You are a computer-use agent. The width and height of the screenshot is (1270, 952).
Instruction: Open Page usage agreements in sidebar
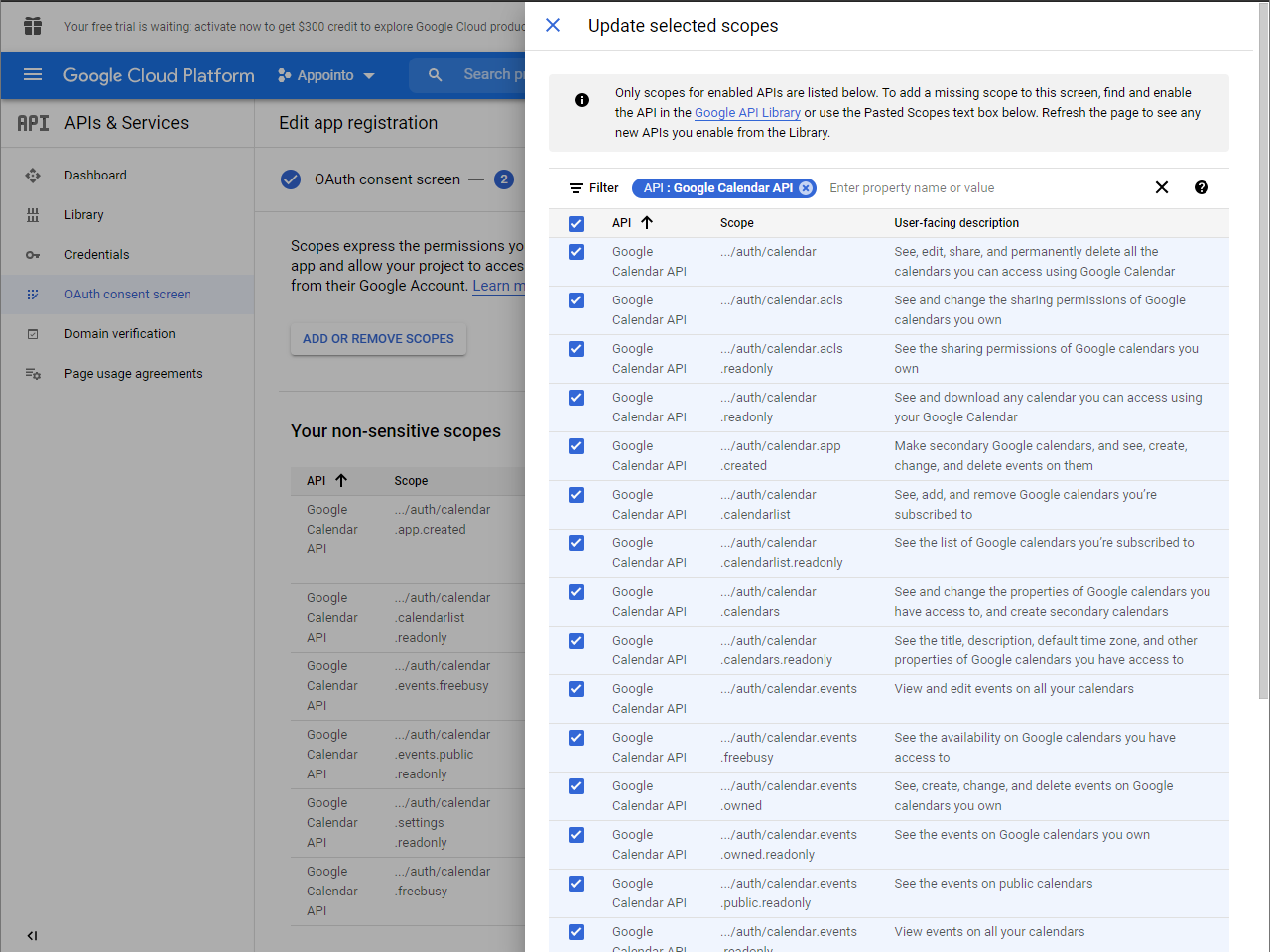tap(134, 374)
